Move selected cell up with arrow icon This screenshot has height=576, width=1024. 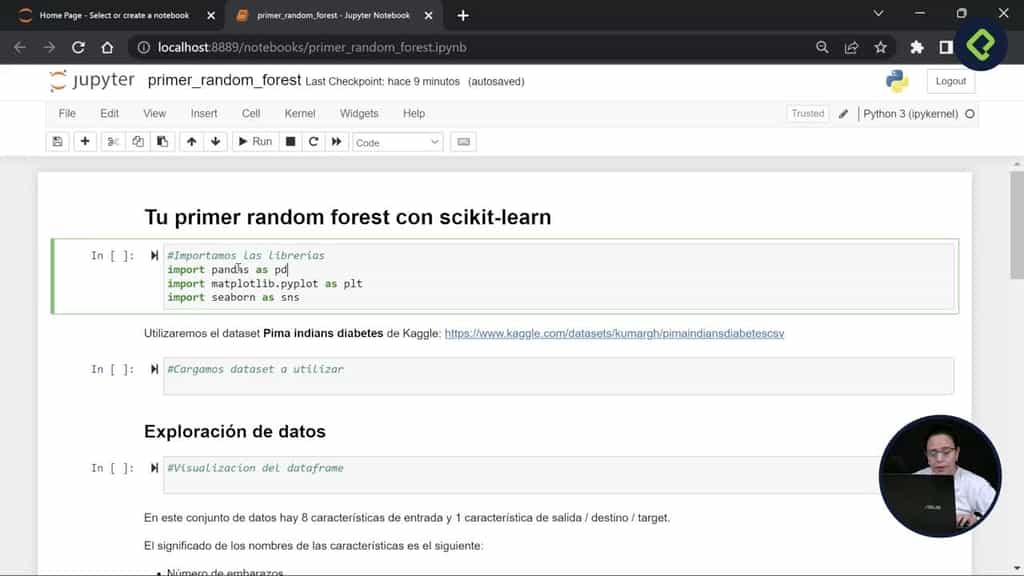[191, 141]
